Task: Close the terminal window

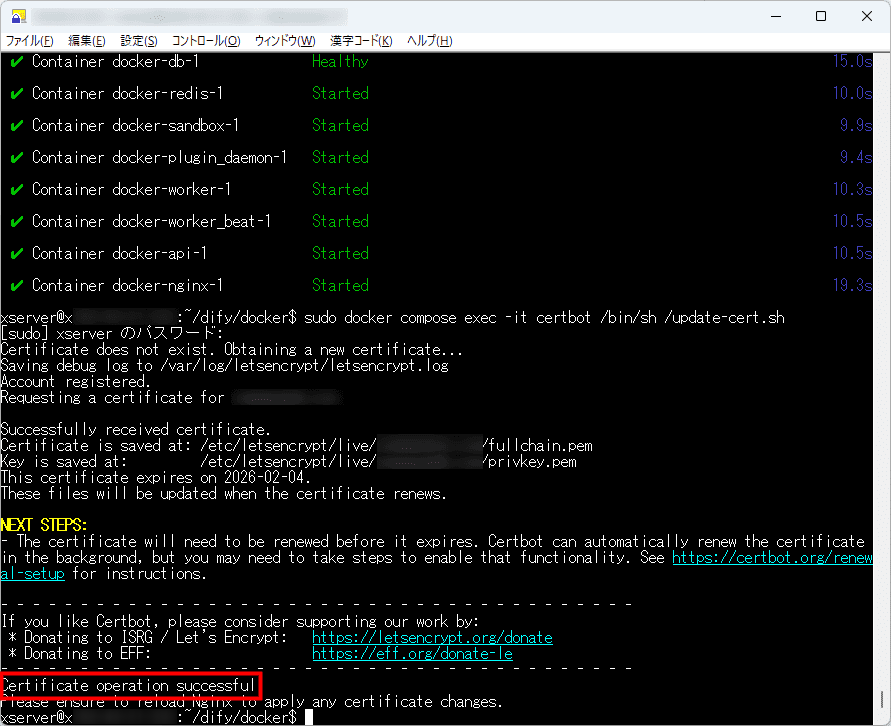Action: coord(866,16)
